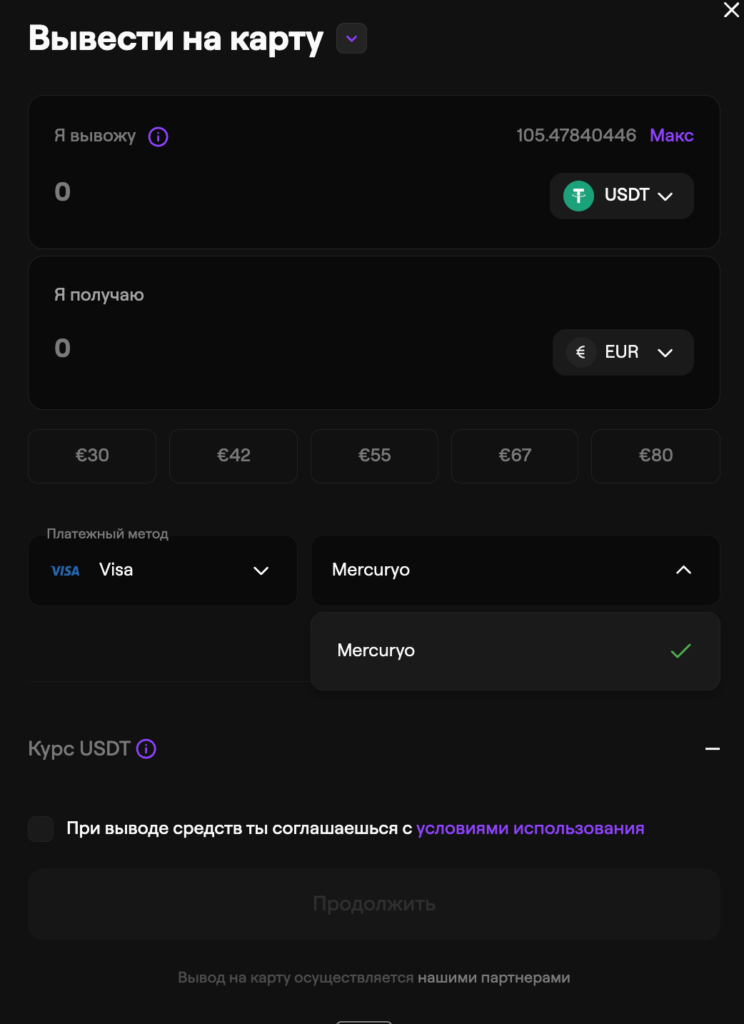Close the withdrawal dialog with X
The height and width of the screenshot is (1024, 744).
click(731, 10)
